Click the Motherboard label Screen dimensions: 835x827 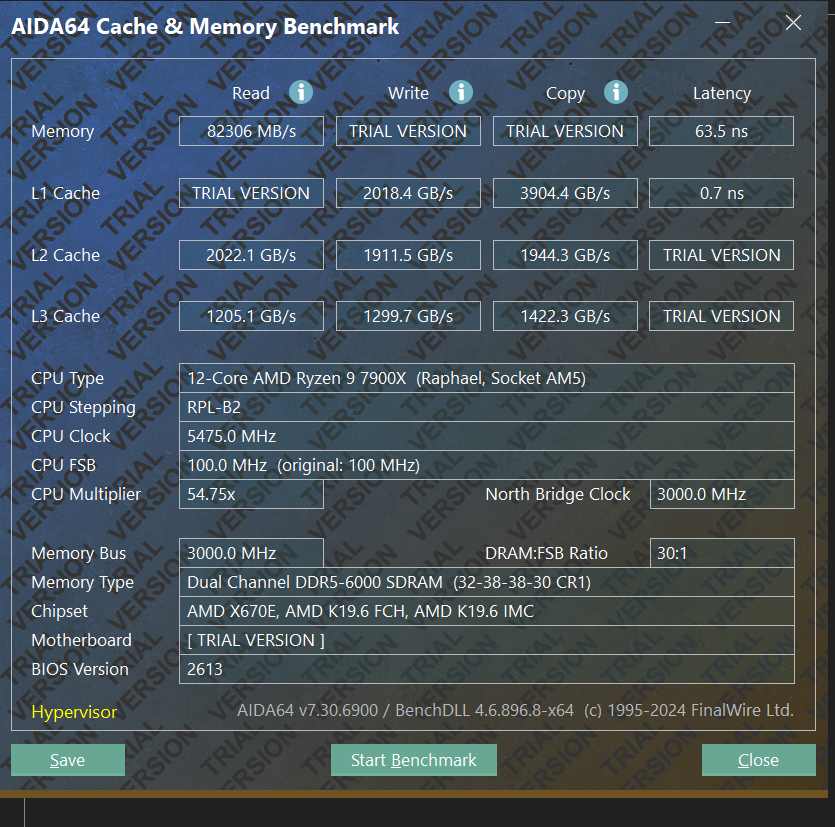coord(81,640)
